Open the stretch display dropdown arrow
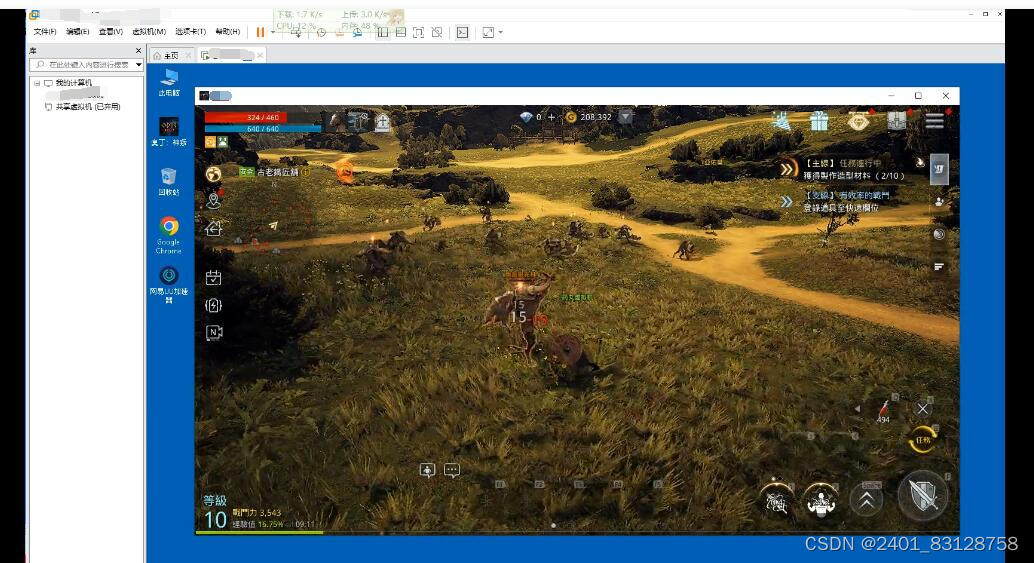 (501, 32)
